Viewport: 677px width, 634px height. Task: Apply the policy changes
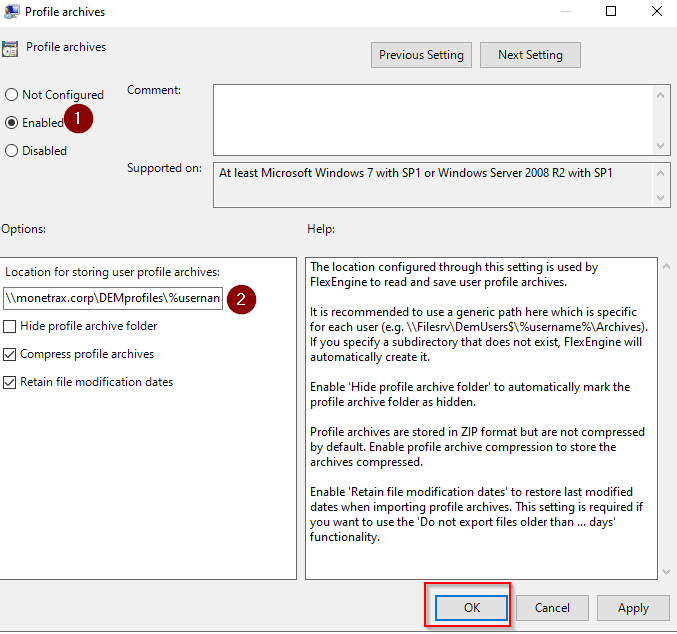(633, 607)
